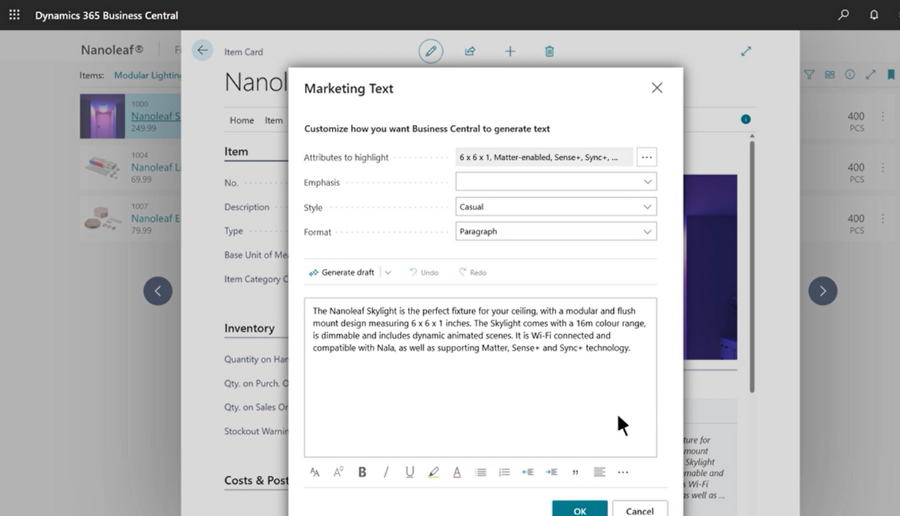Apply quote formatting
The width and height of the screenshot is (900, 516).
coord(575,472)
